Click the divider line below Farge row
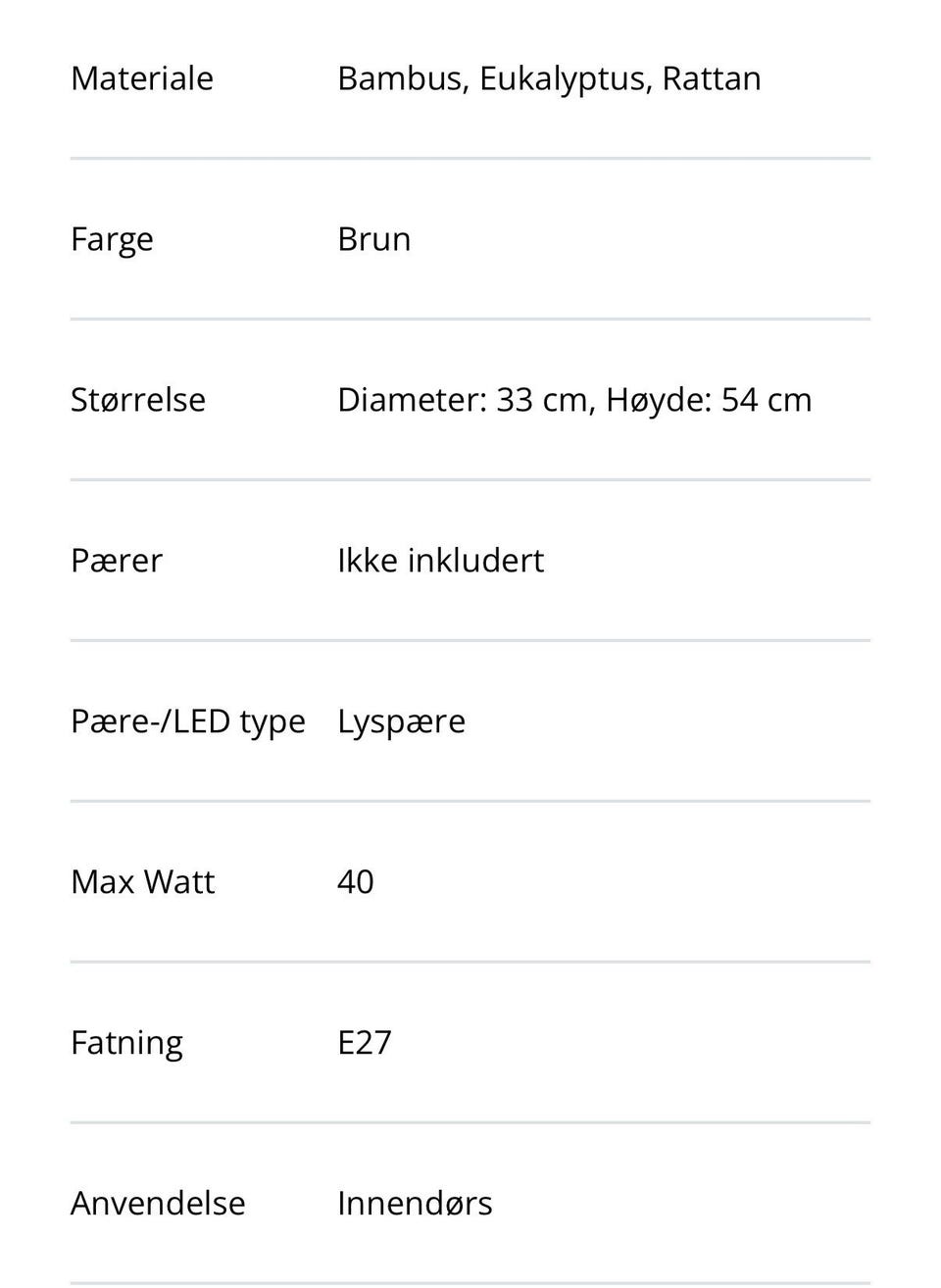The height and width of the screenshot is (1288, 941). pyautogui.click(x=470, y=319)
